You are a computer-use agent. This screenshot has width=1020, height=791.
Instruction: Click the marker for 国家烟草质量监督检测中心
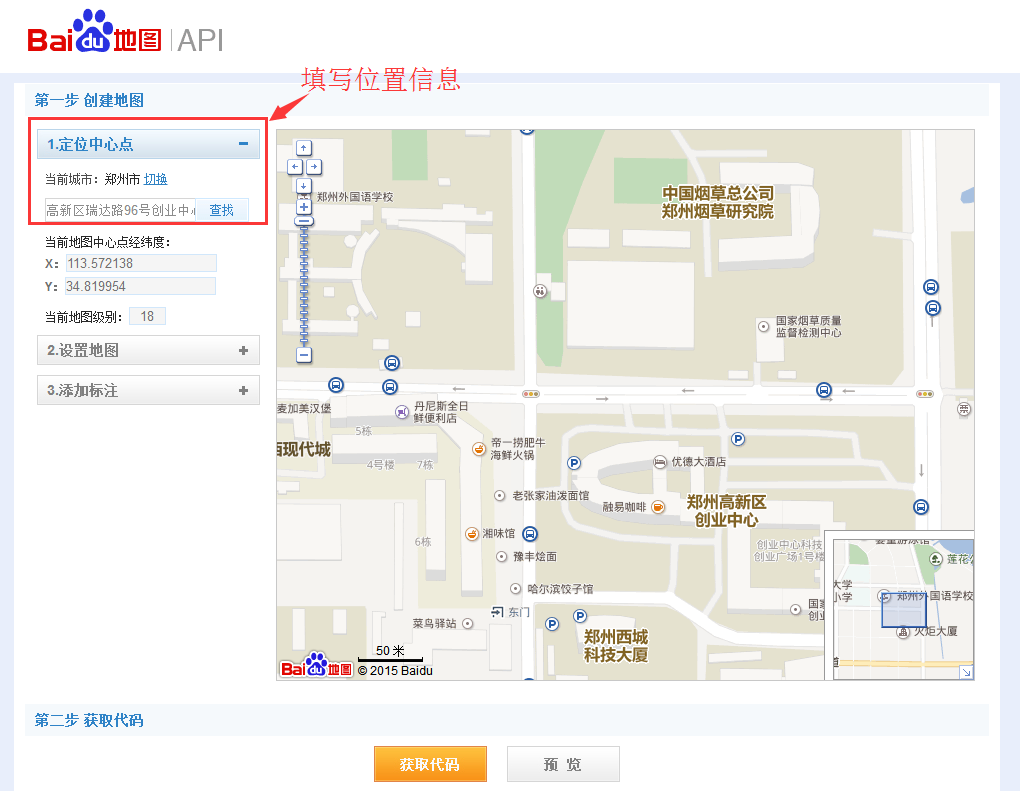tap(764, 327)
